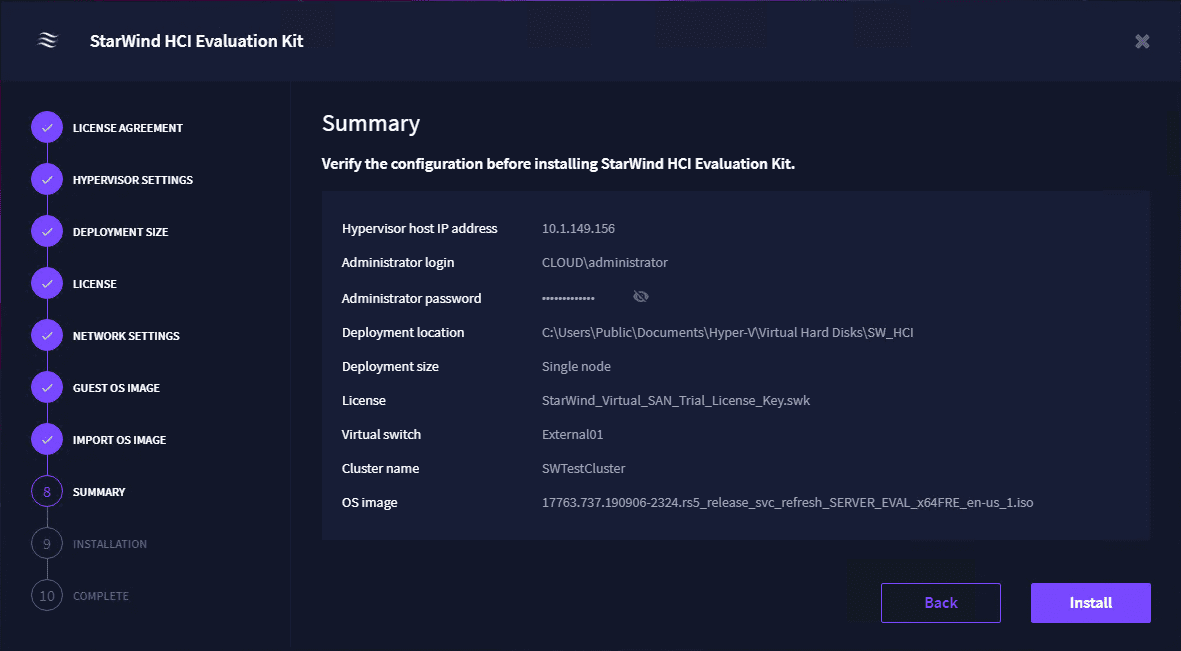Viewport: 1181px width, 651px height.
Task: Click the 'Single node' deployment size value
Action: [576, 367]
